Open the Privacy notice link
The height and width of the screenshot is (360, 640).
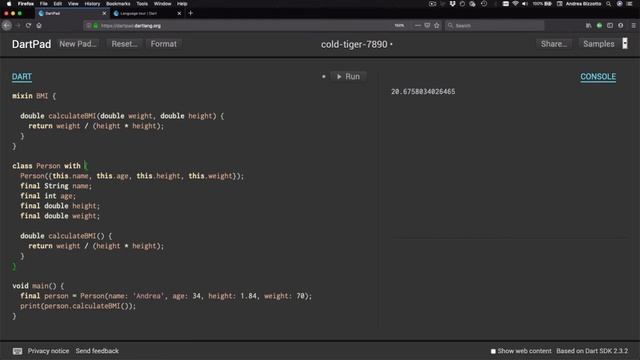(48, 351)
